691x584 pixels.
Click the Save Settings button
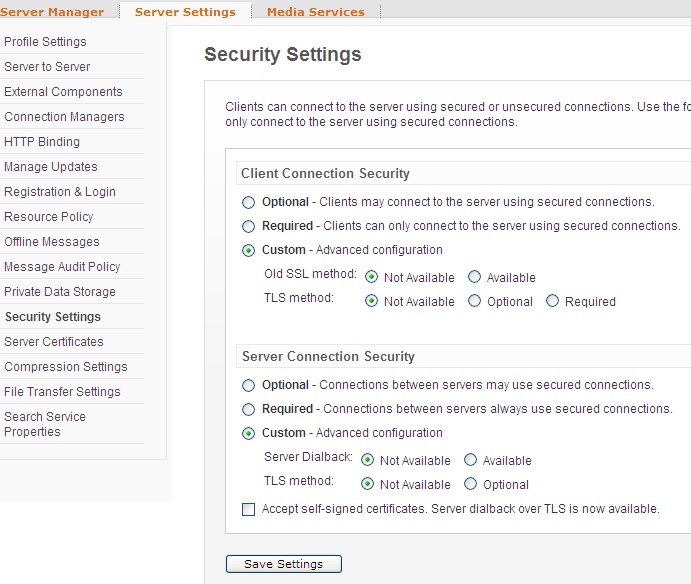(283, 564)
